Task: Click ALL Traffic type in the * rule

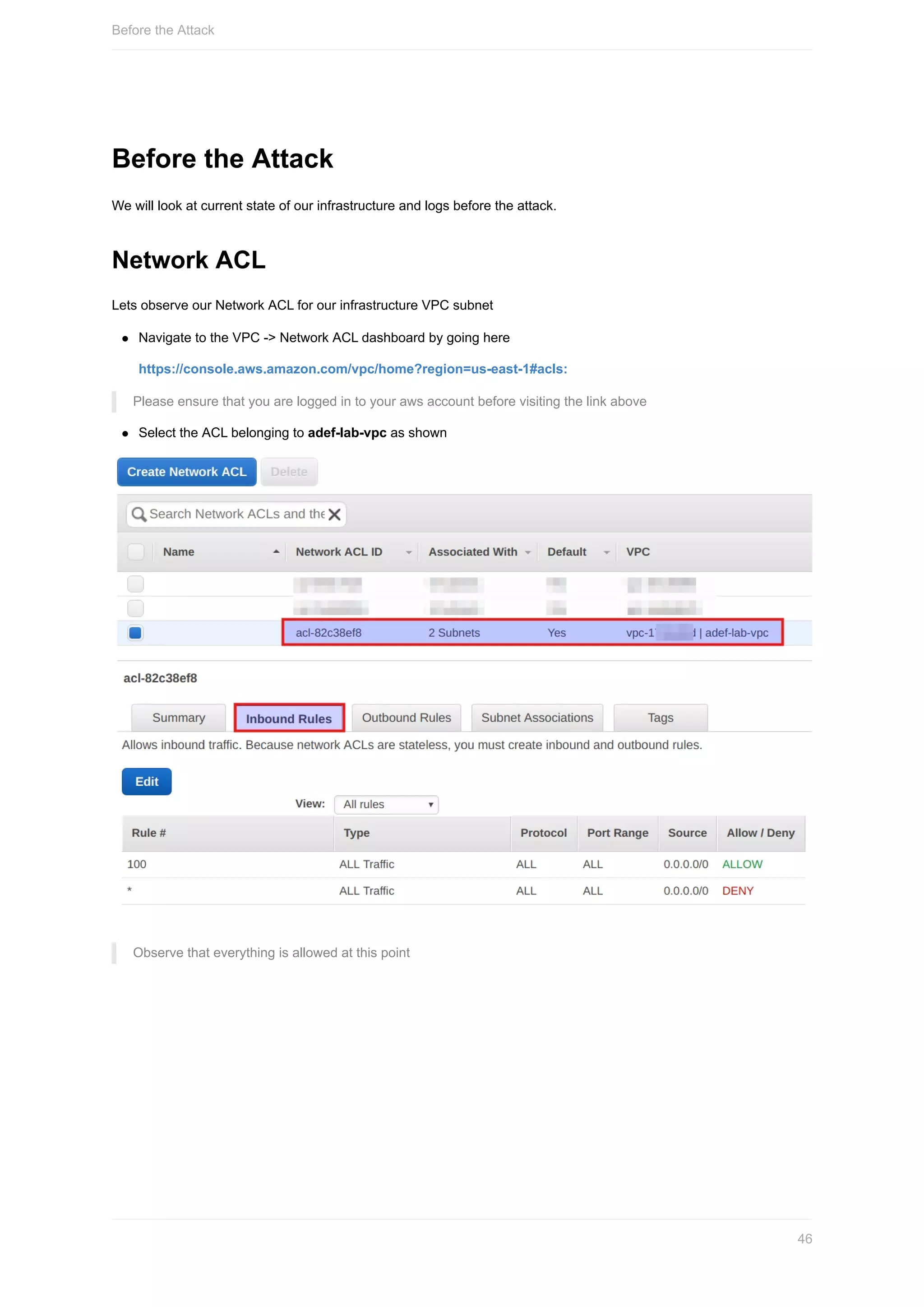Action: (366, 891)
